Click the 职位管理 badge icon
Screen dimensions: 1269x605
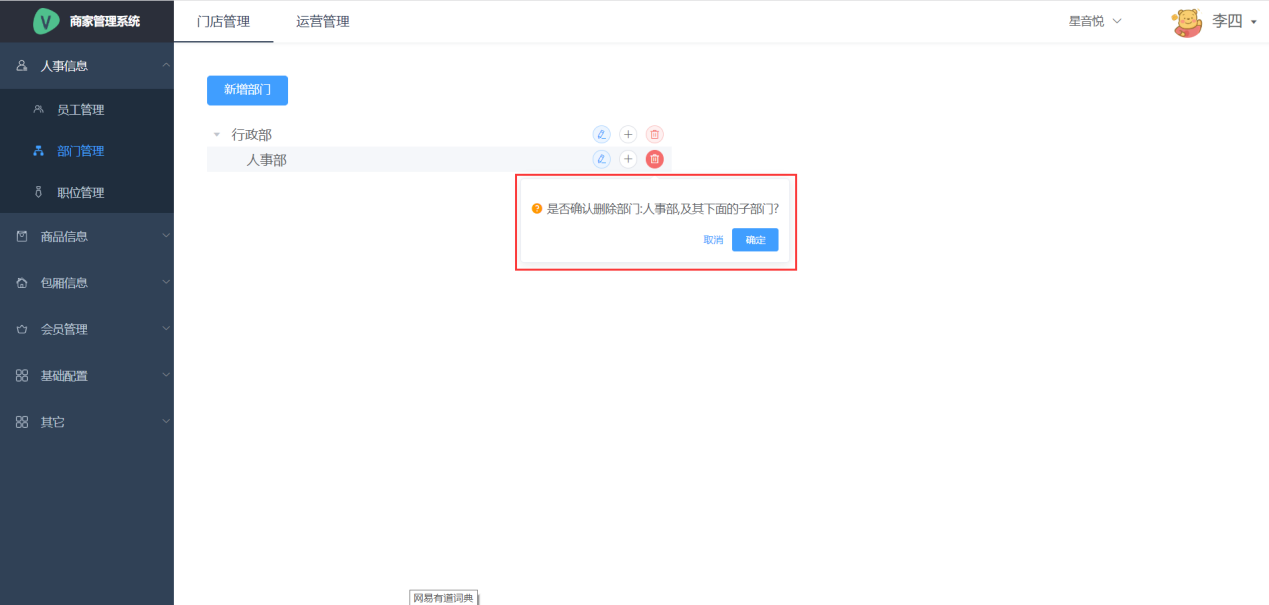click(x=38, y=192)
